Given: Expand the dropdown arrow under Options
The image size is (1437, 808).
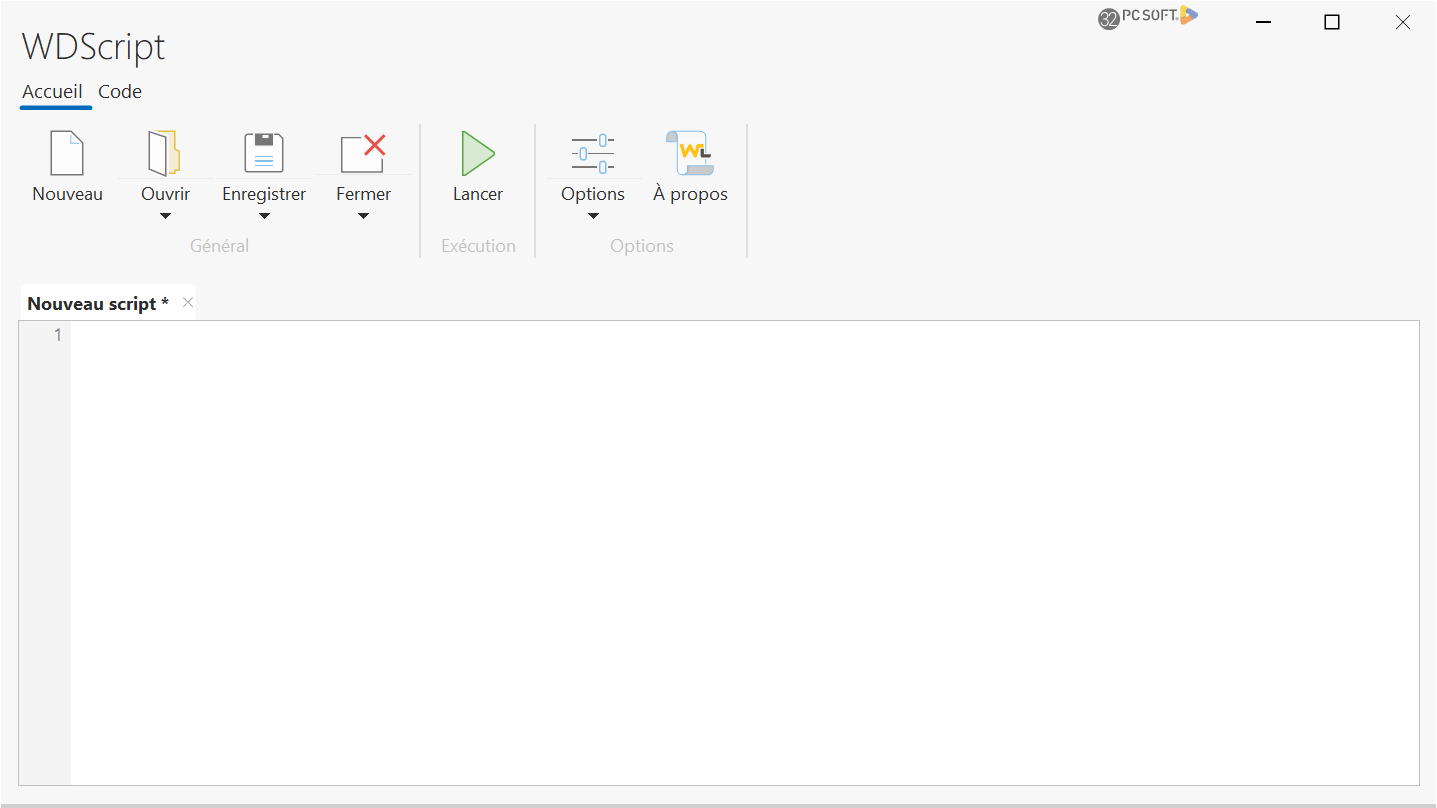Looking at the screenshot, I should click(593, 216).
